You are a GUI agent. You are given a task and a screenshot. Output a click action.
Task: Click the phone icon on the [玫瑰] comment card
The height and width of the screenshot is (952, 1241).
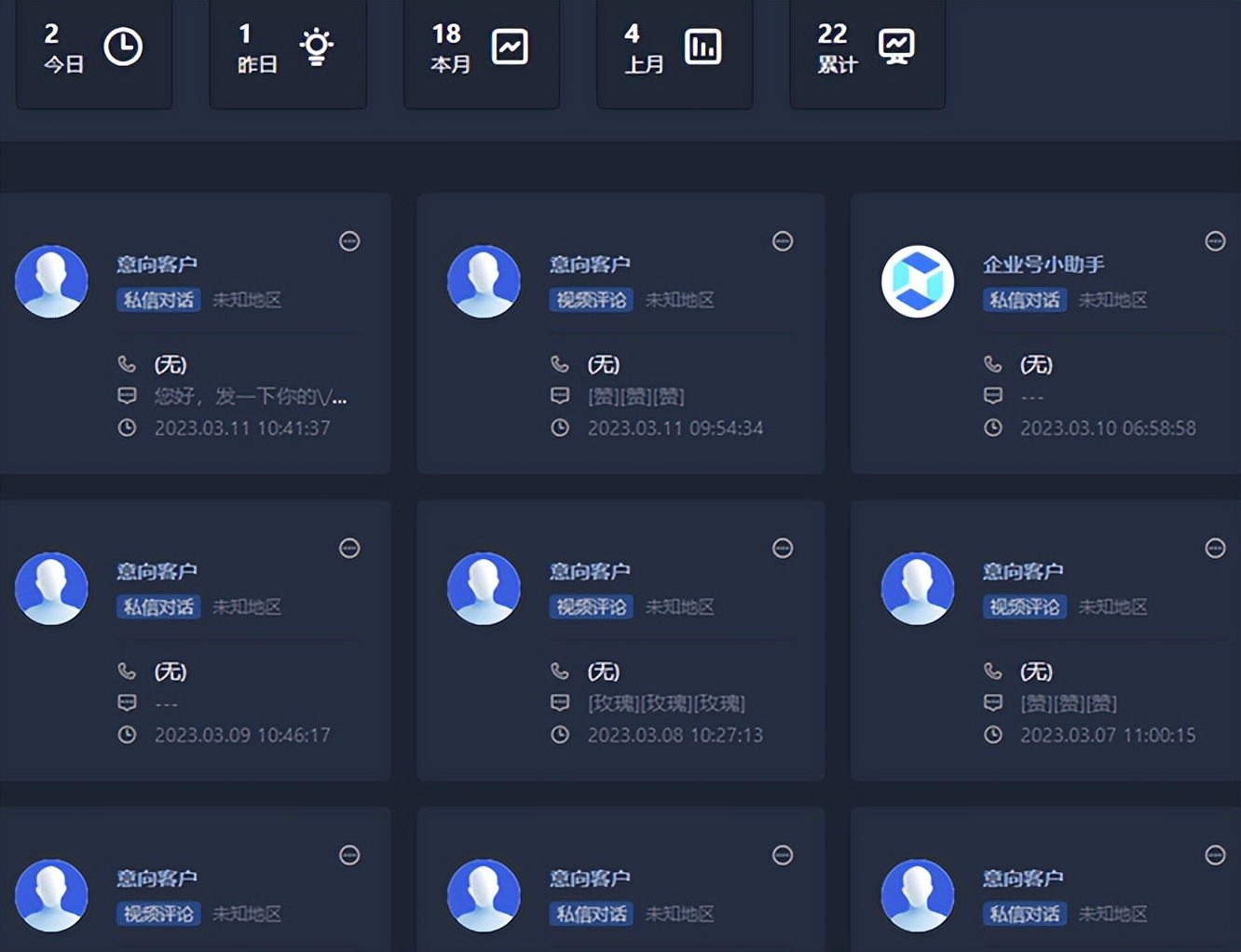coord(560,671)
